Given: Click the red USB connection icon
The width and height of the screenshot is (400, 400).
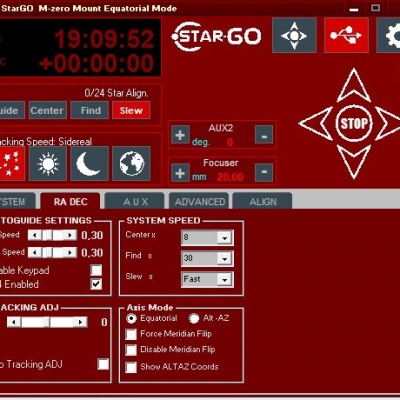Looking at the screenshot, I should pos(346,35).
